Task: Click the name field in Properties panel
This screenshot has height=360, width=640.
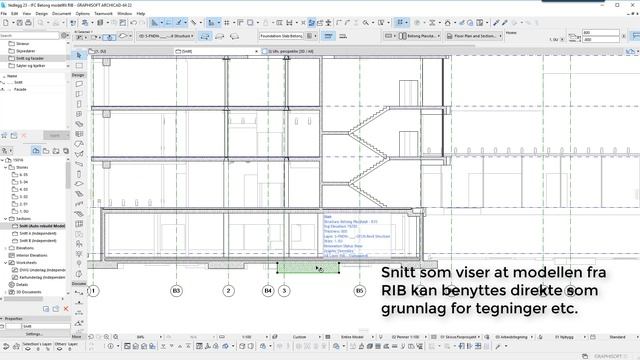Action: [46, 327]
